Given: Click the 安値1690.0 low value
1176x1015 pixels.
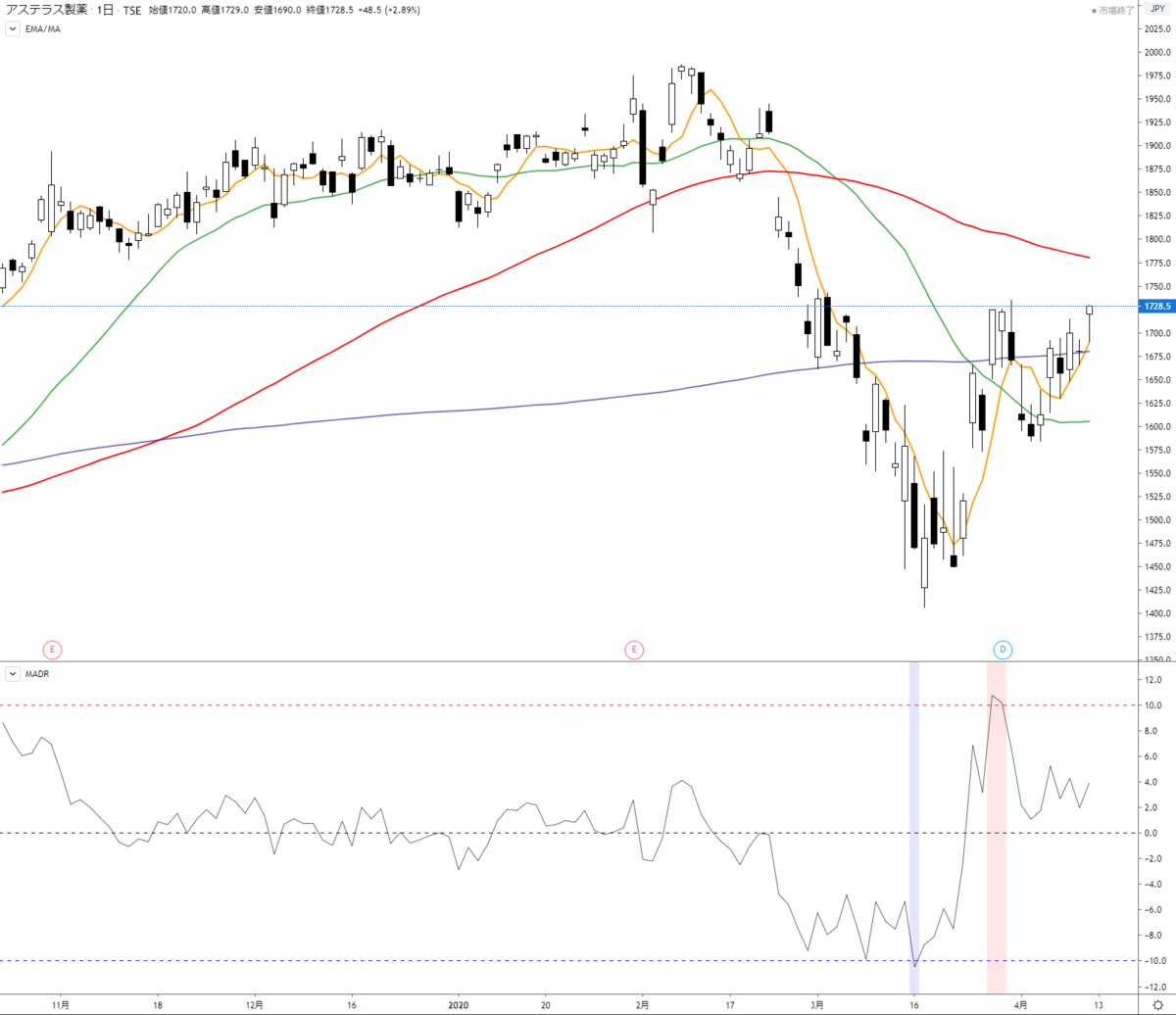Looking at the screenshot, I should (x=277, y=10).
